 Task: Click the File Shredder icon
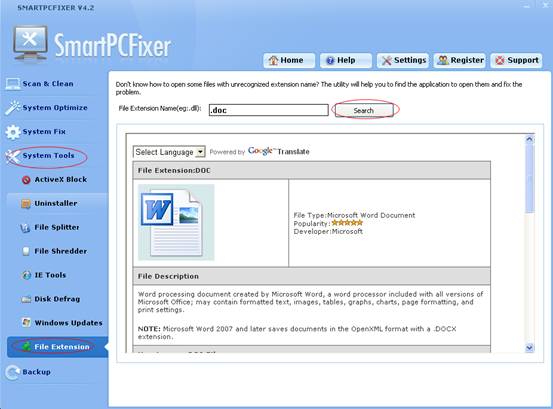[x=26, y=251]
